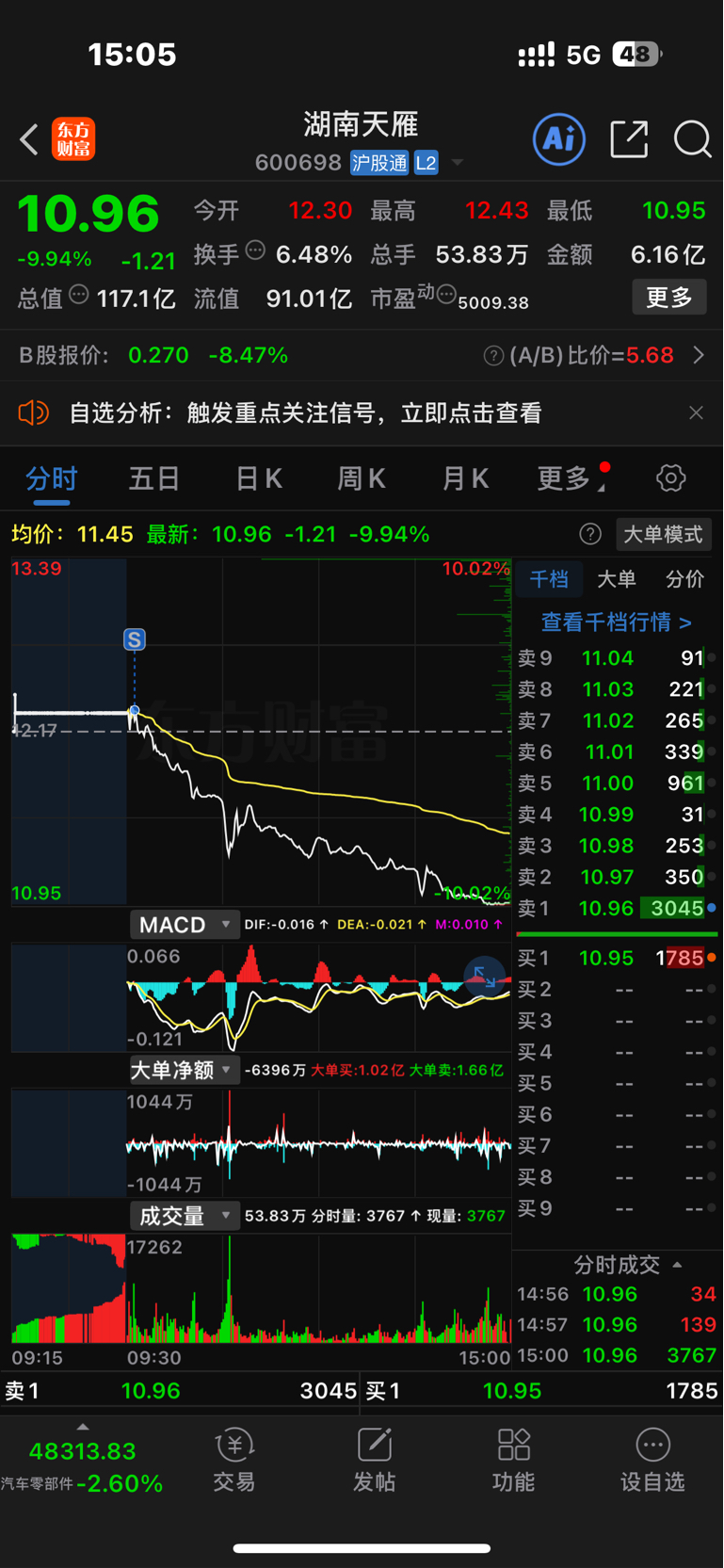Tap the 14:56 trade row
The height and width of the screenshot is (1568, 724).
(x=617, y=1294)
